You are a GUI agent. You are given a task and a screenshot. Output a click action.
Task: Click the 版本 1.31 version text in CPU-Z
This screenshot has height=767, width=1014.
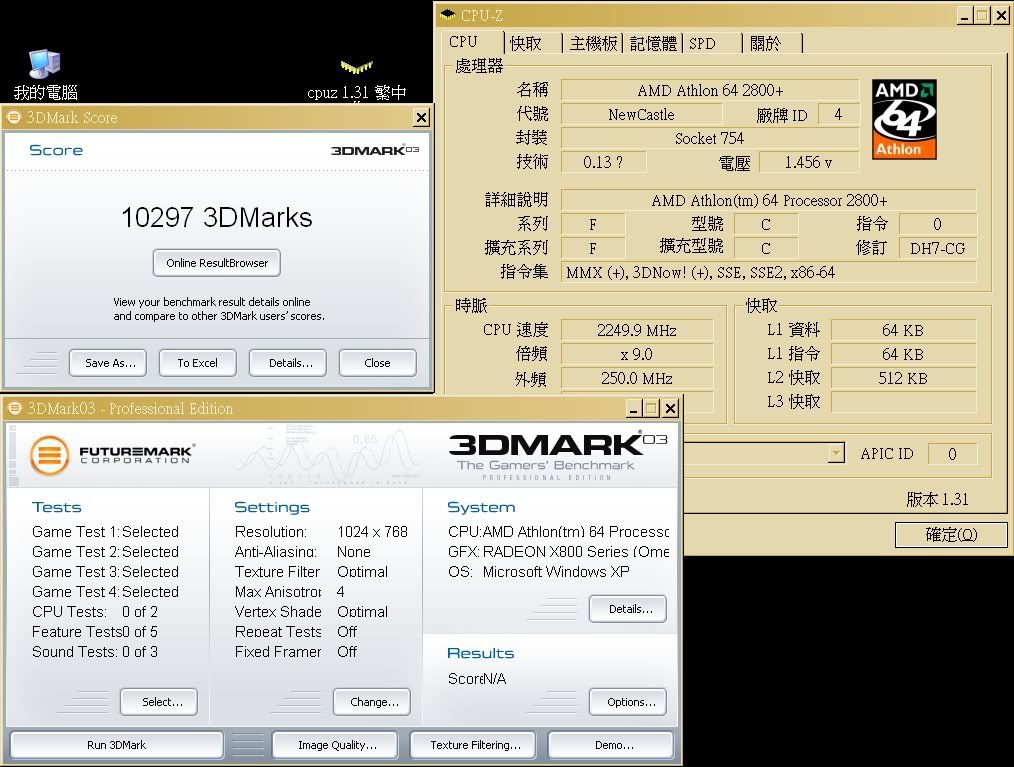point(937,499)
